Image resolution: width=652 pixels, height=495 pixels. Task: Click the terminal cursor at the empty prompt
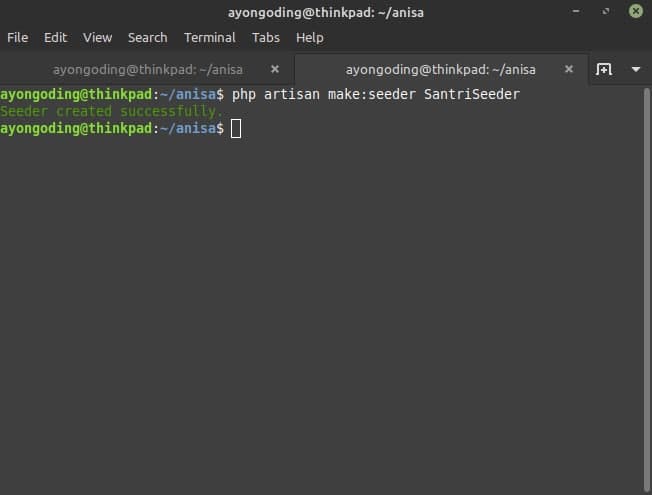236,129
